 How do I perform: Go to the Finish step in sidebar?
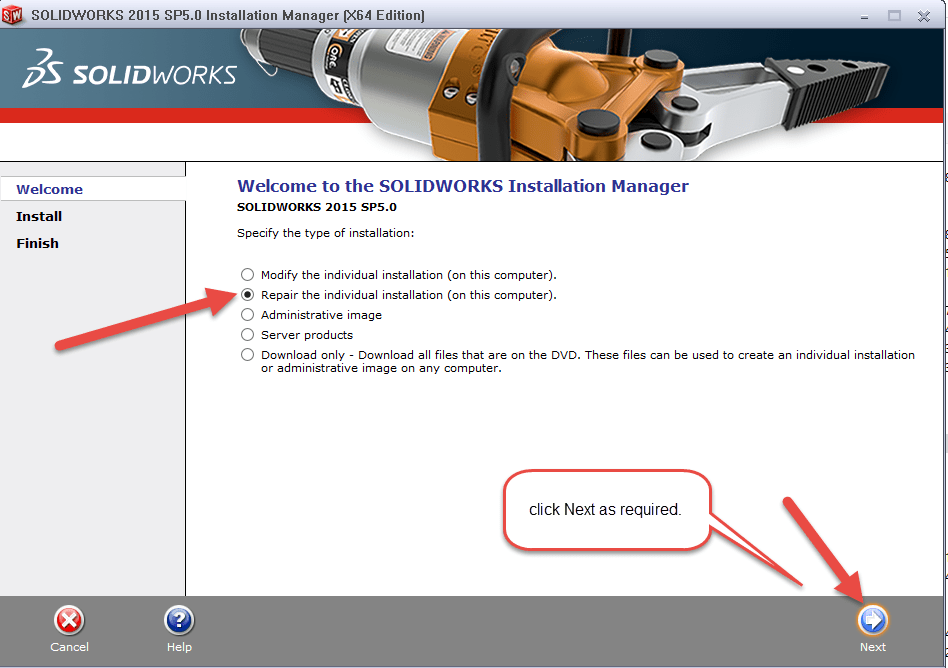coord(37,244)
